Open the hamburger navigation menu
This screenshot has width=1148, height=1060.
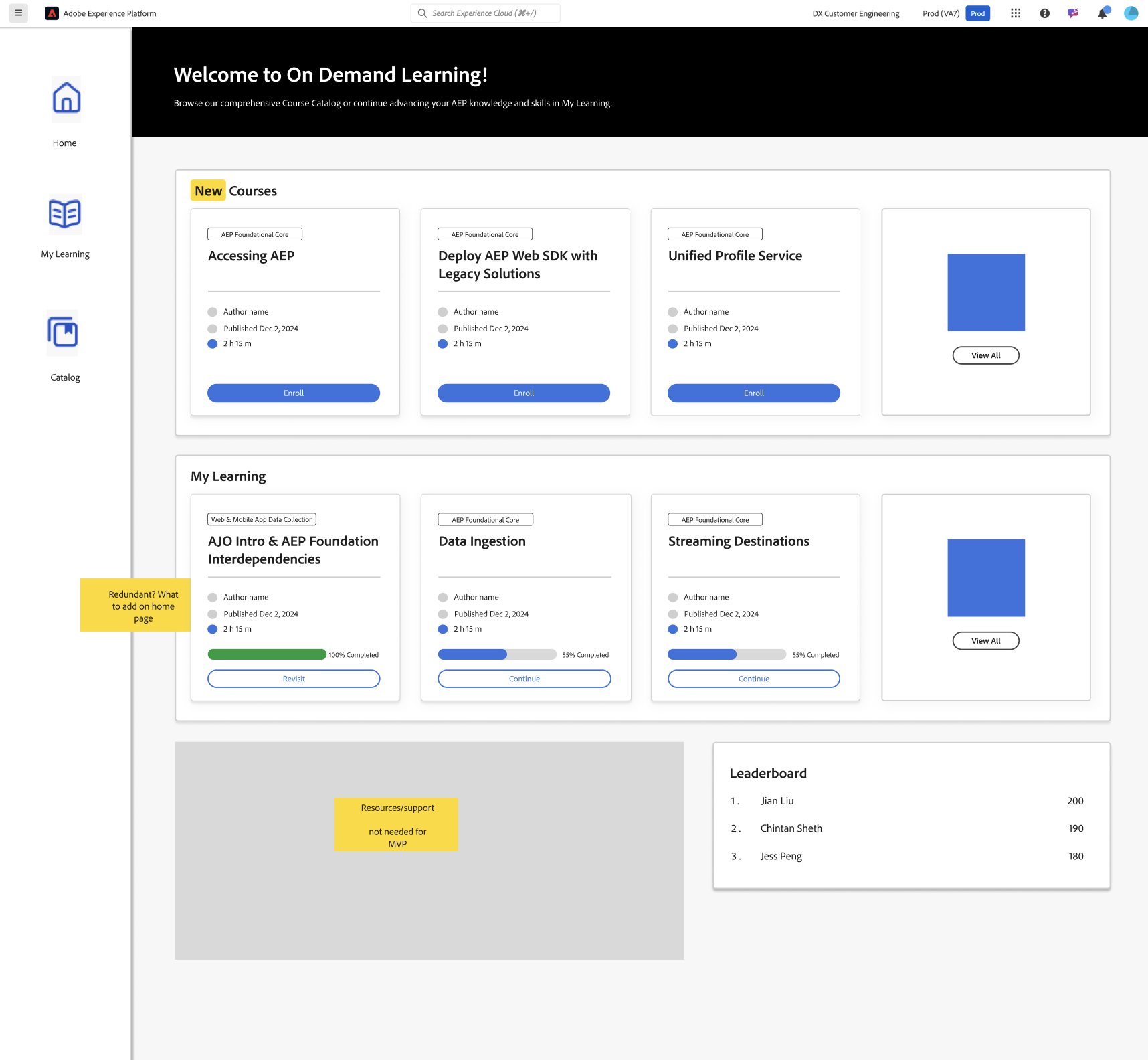[19, 13]
